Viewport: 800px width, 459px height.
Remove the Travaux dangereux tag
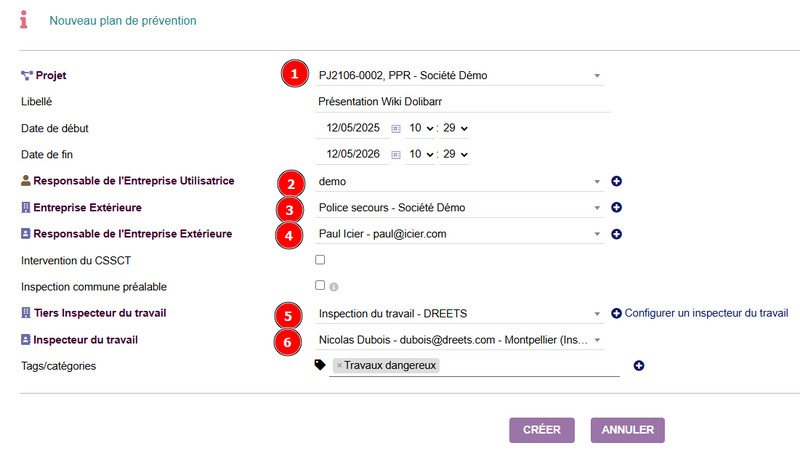(339, 366)
